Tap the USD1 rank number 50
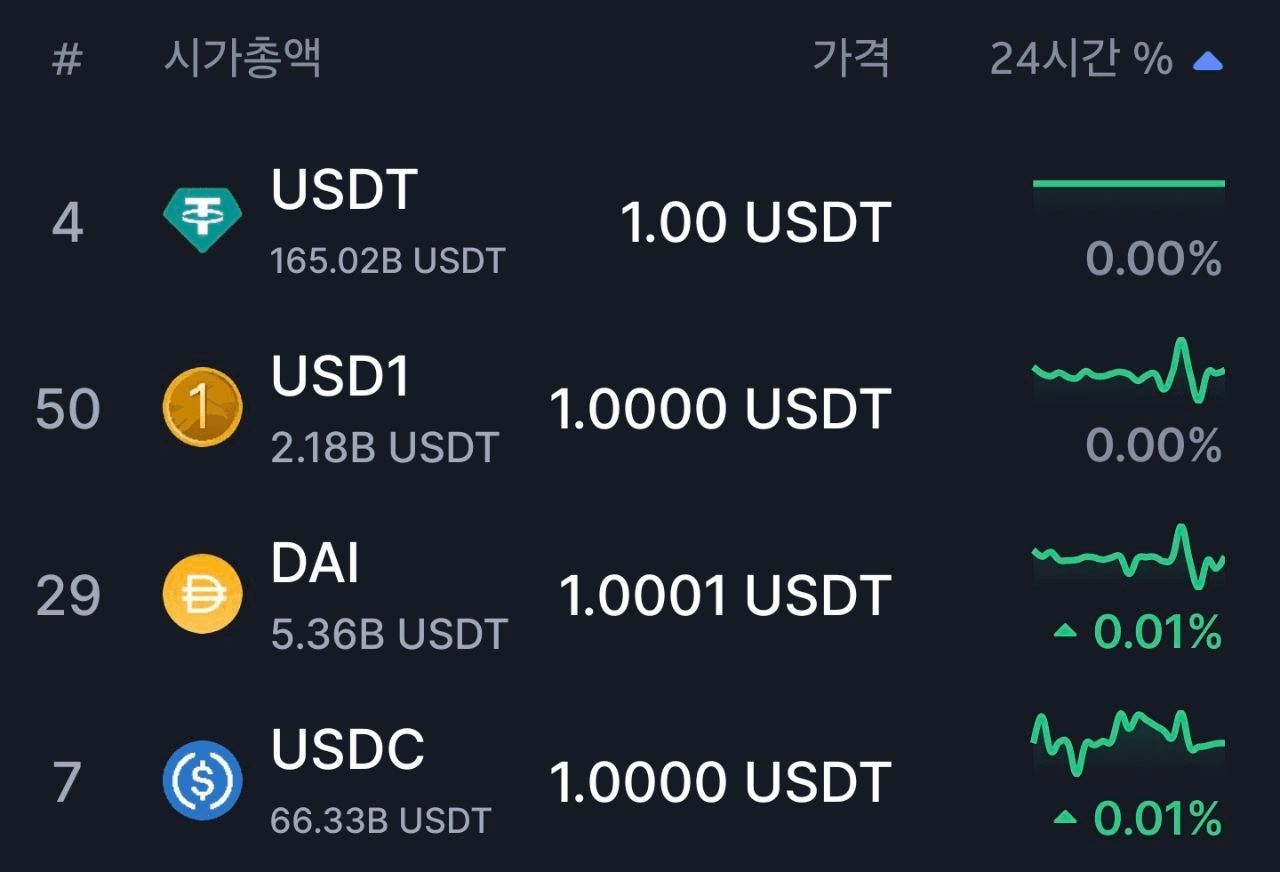This screenshot has height=872, width=1280. tap(68, 409)
